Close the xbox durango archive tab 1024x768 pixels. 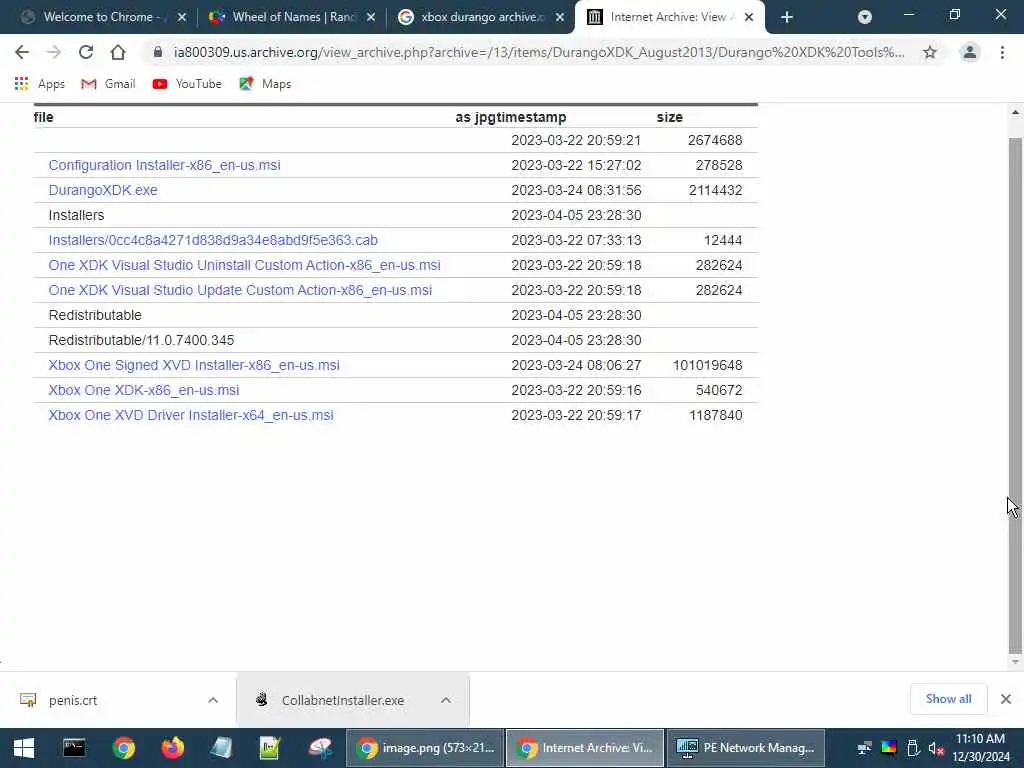560,18
